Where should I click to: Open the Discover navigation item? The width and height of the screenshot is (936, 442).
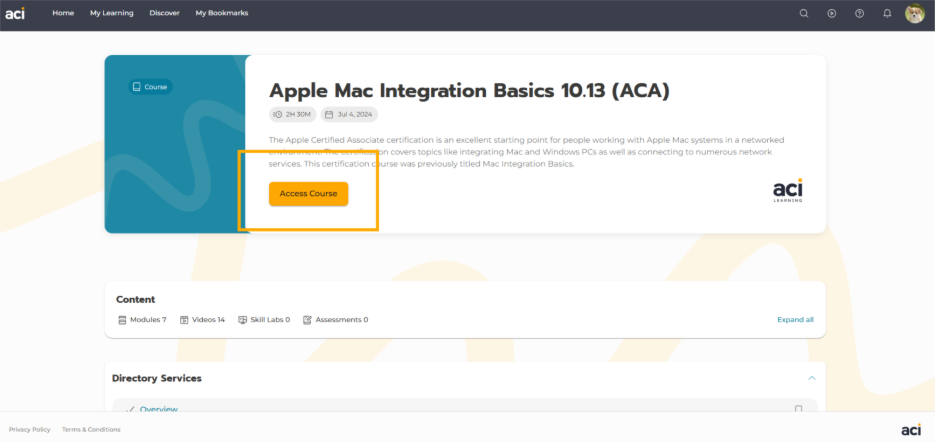point(164,13)
